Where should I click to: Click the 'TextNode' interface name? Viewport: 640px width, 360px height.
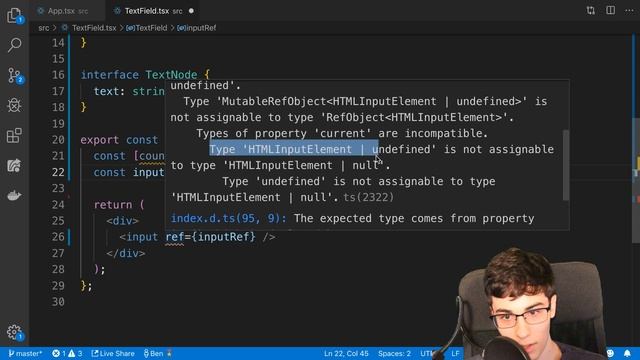tap(171, 75)
